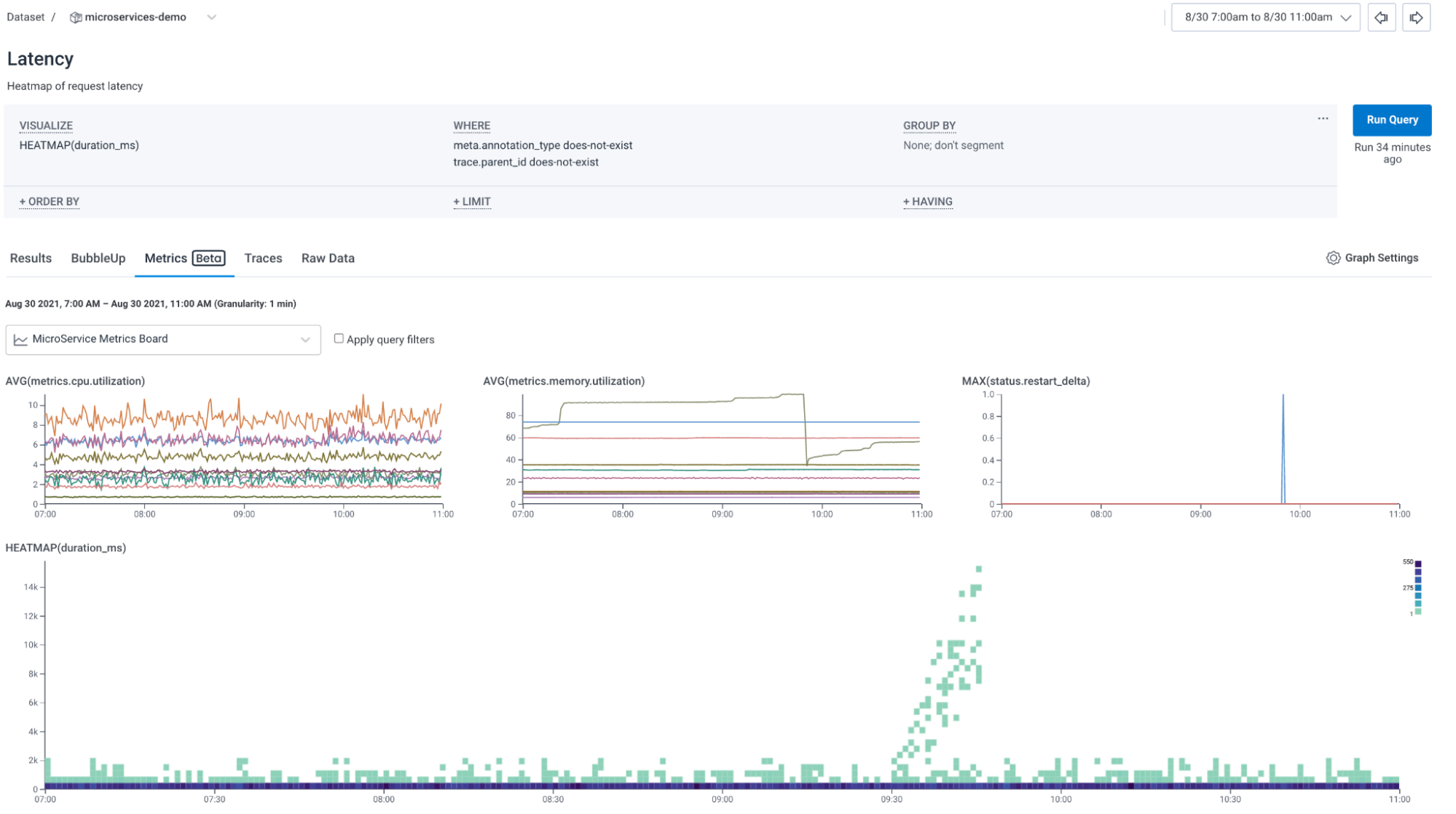Click the Raw Data tab
Screen dimensions: 1456x814
(327, 258)
